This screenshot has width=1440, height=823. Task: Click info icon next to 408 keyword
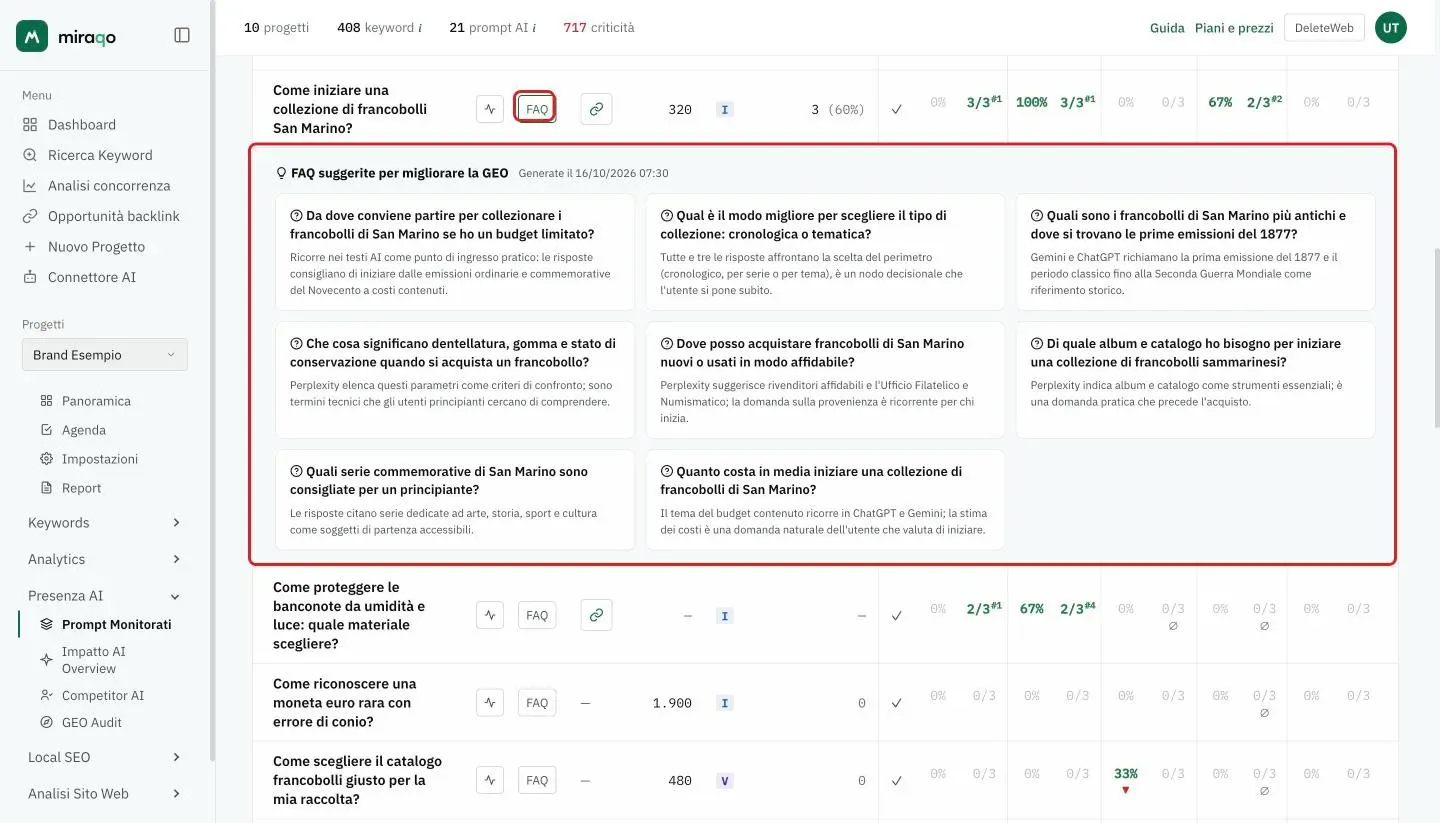419,28
